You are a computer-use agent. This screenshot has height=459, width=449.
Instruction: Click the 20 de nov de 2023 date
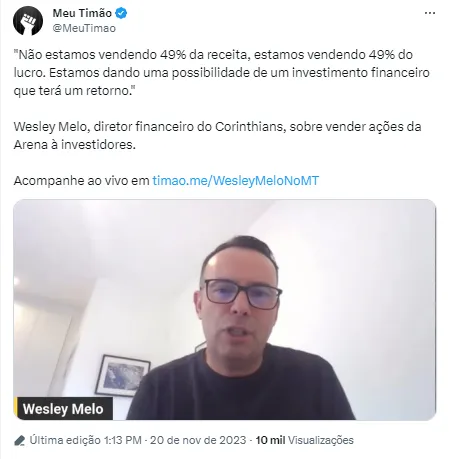pos(198,440)
